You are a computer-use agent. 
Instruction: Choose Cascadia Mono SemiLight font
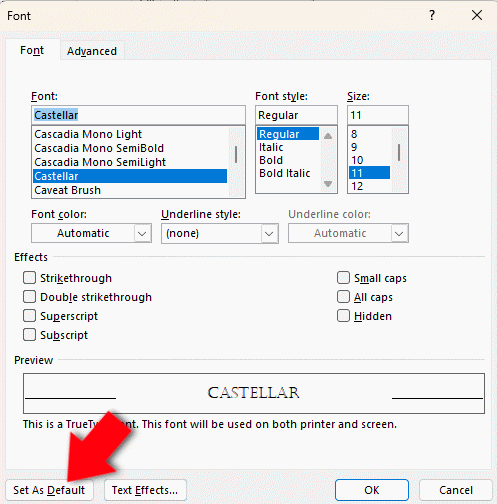click(x=130, y=162)
